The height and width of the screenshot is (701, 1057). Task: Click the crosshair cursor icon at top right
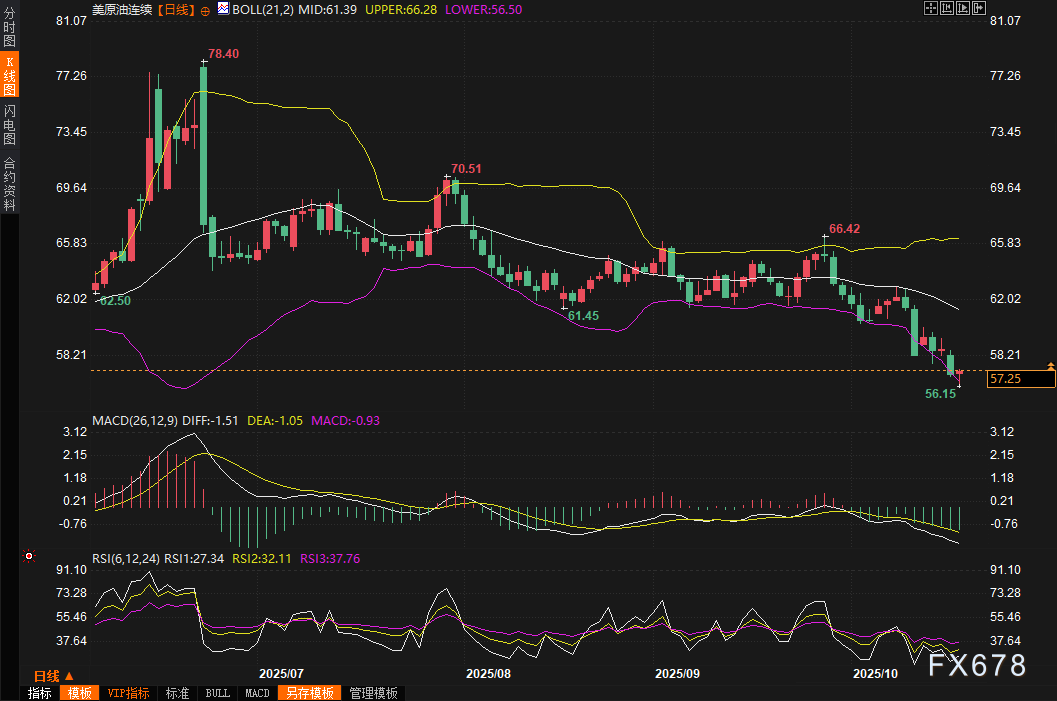pyautogui.click(x=931, y=8)
